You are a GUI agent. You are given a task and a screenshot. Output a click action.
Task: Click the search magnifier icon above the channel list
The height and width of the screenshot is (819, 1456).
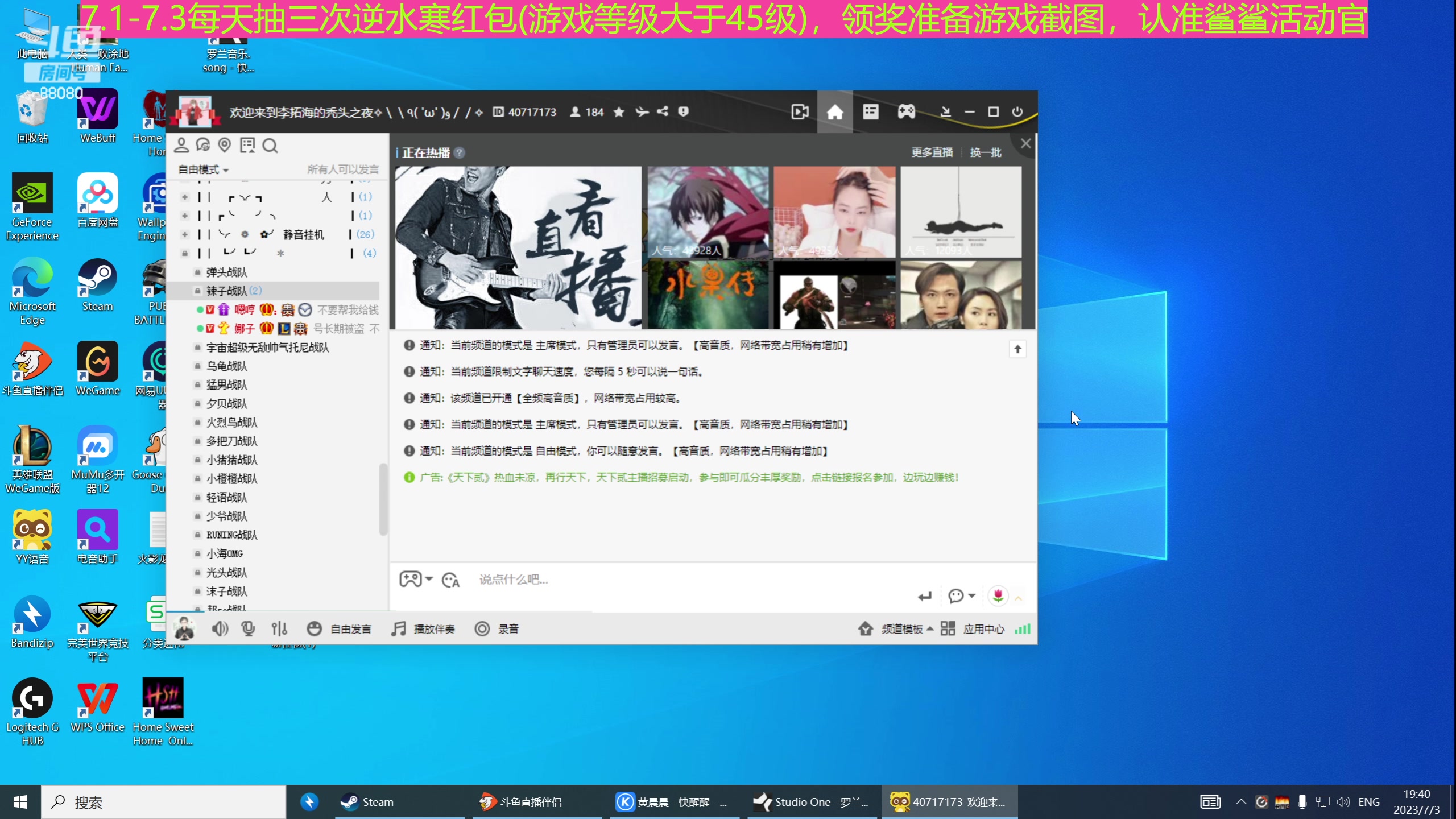click(x=270, y=146)
